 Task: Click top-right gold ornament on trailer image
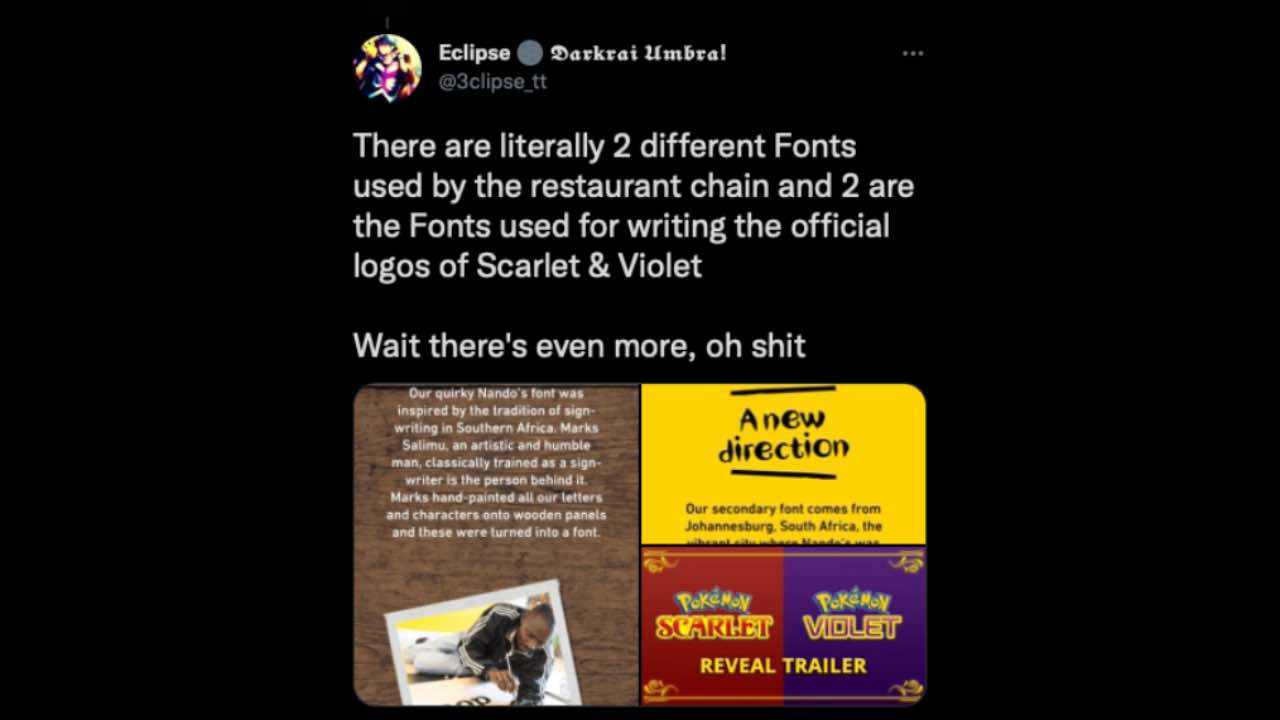pyautogui.click(x=906, y=562)
